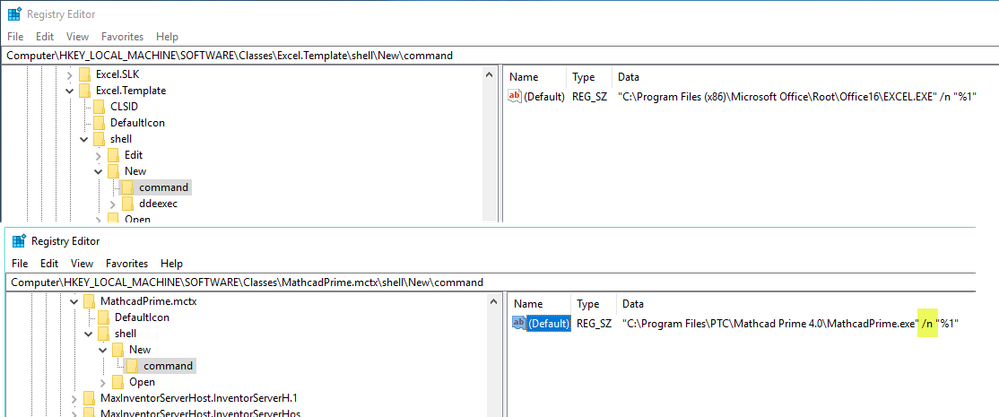This screenshot has height=417, width=999.
Task: Expand the Excel.SLK key
Action: coord(69,74)
